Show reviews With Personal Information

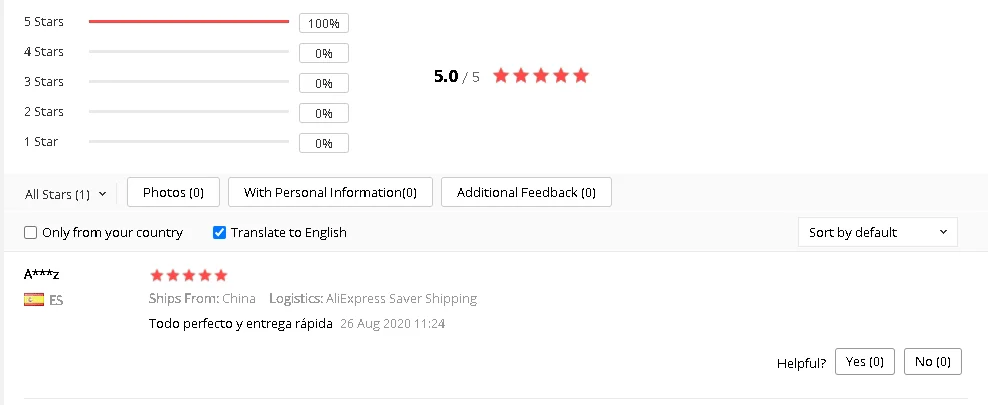point(330,192)
